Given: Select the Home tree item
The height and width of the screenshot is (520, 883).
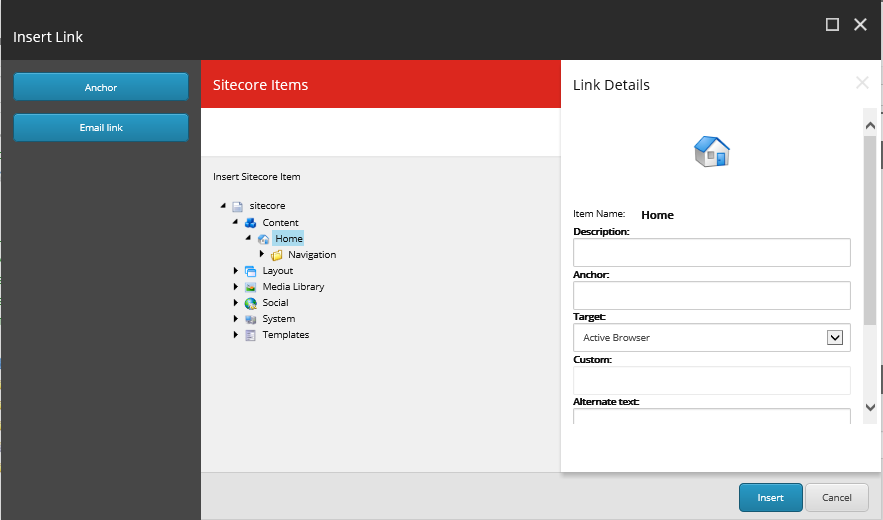Looking at the screenshot, I should tap(288, 238).
